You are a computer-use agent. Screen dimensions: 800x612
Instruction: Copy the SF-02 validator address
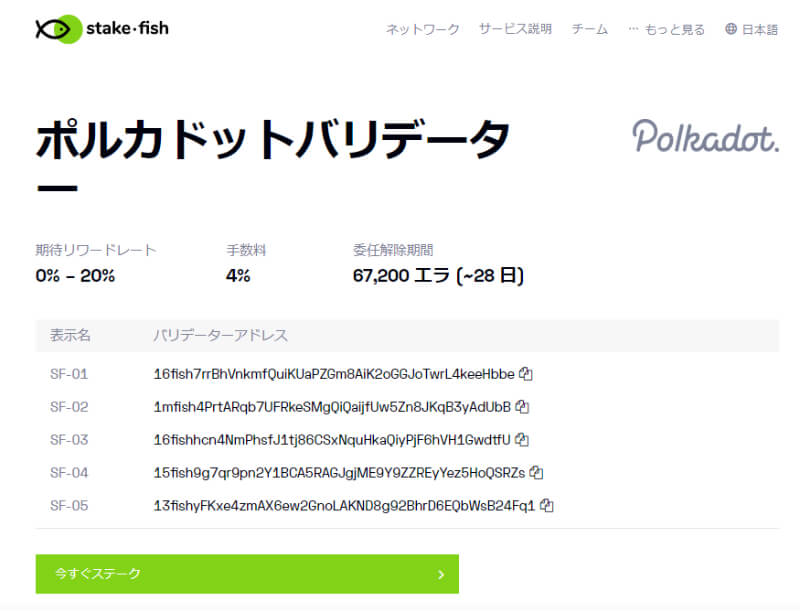coord(522,407)
